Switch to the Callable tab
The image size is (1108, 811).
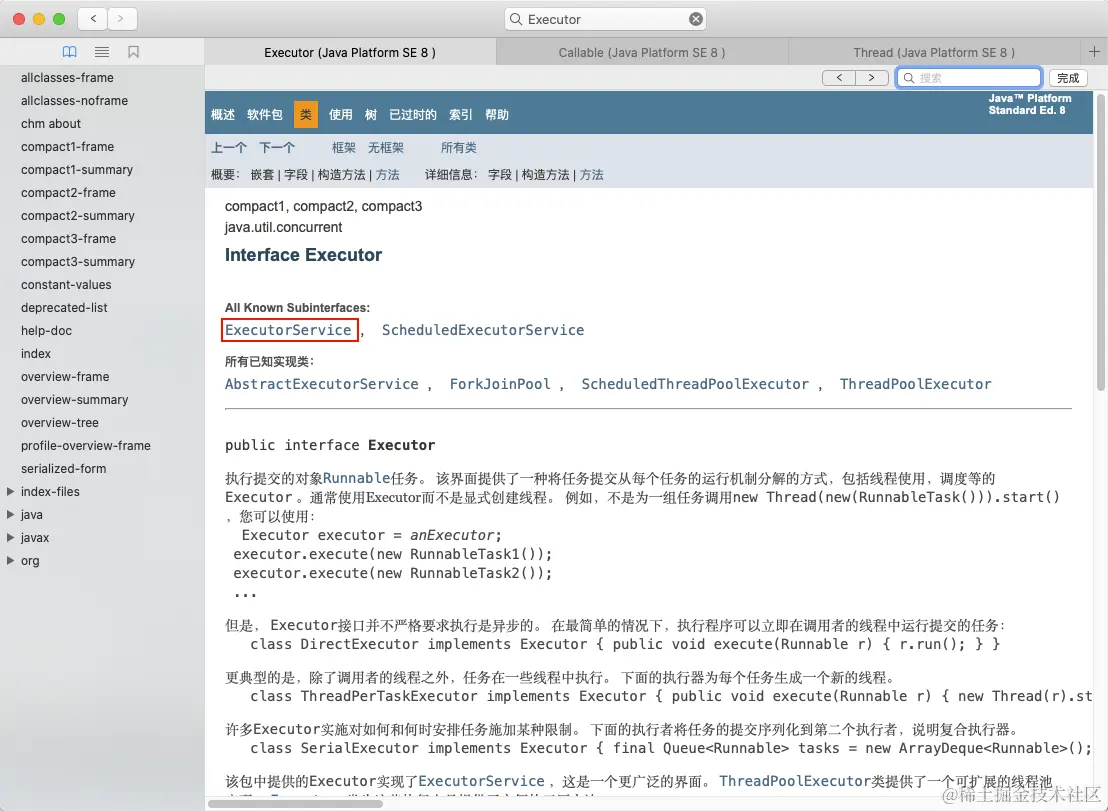643,51
